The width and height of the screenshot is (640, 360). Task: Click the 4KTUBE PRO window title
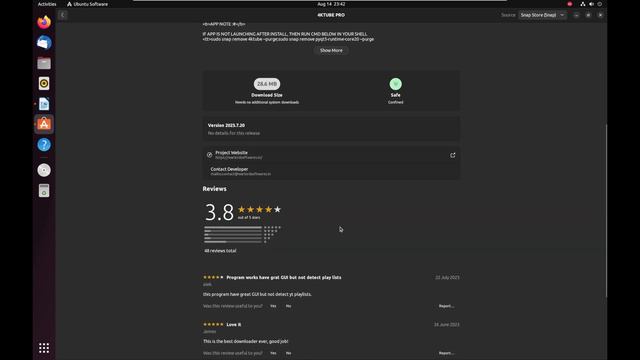pyautogui.click(x=331, y=15)
